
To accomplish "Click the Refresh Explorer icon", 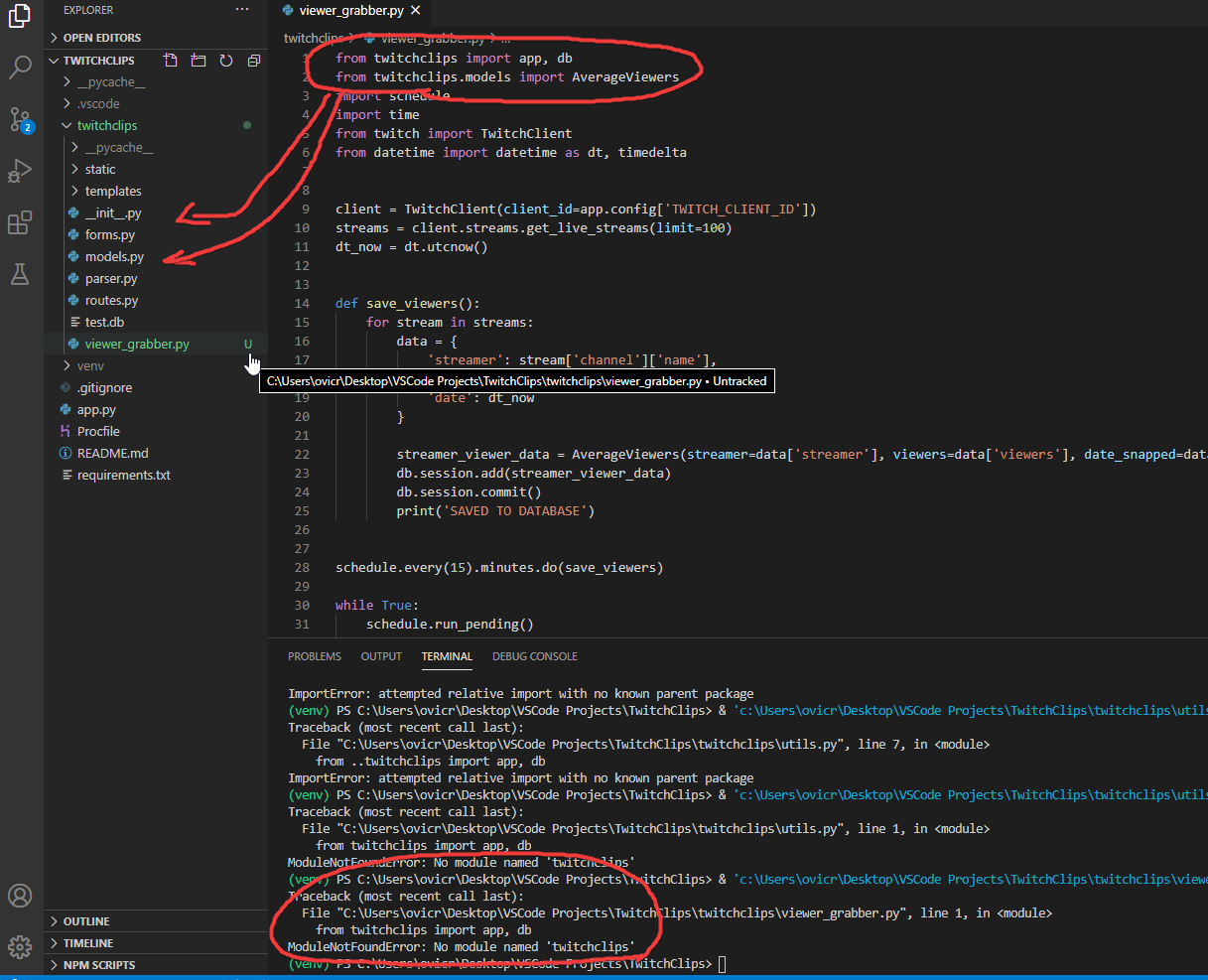I will 226,61.
